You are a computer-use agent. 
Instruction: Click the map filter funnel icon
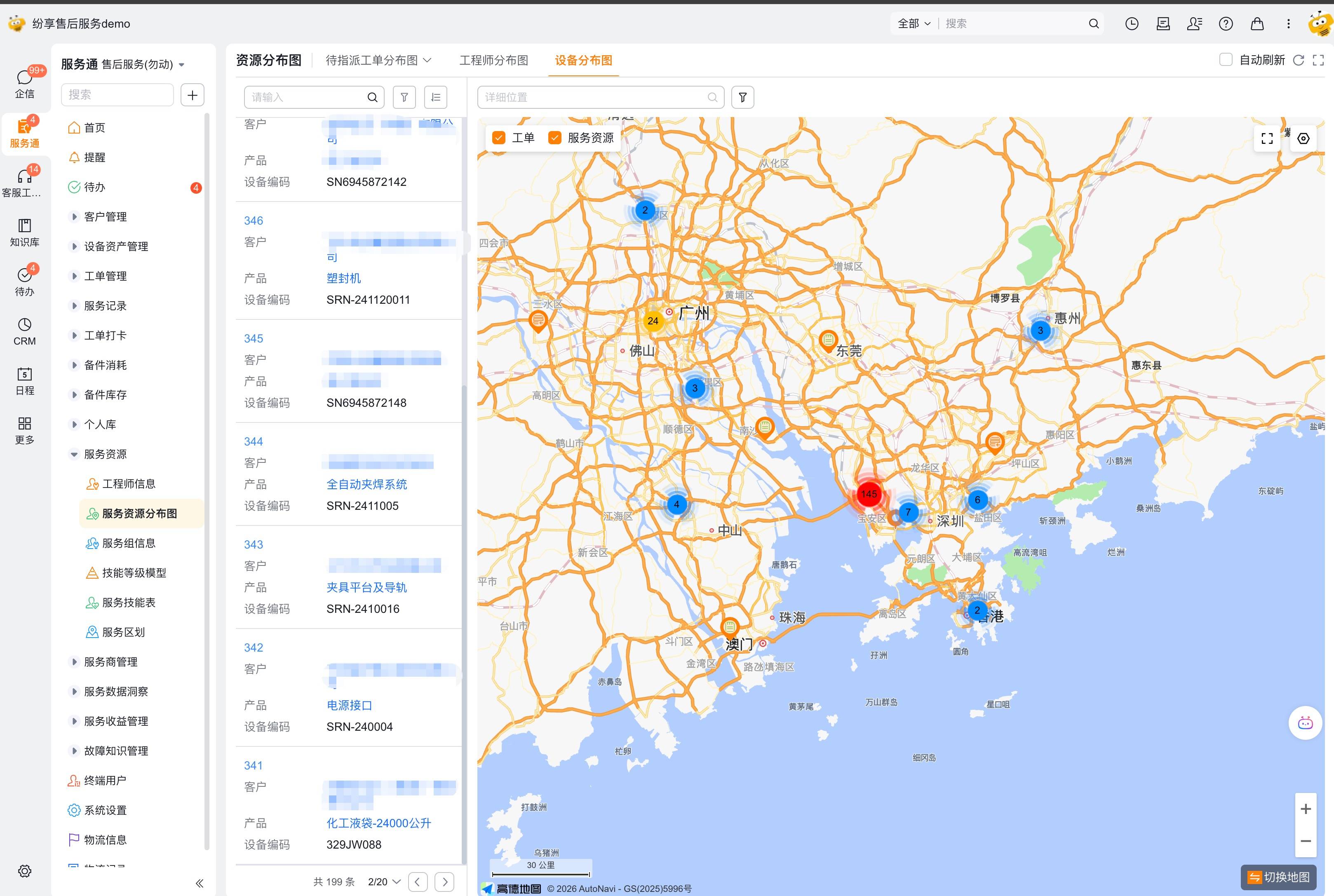pos(742,97)
